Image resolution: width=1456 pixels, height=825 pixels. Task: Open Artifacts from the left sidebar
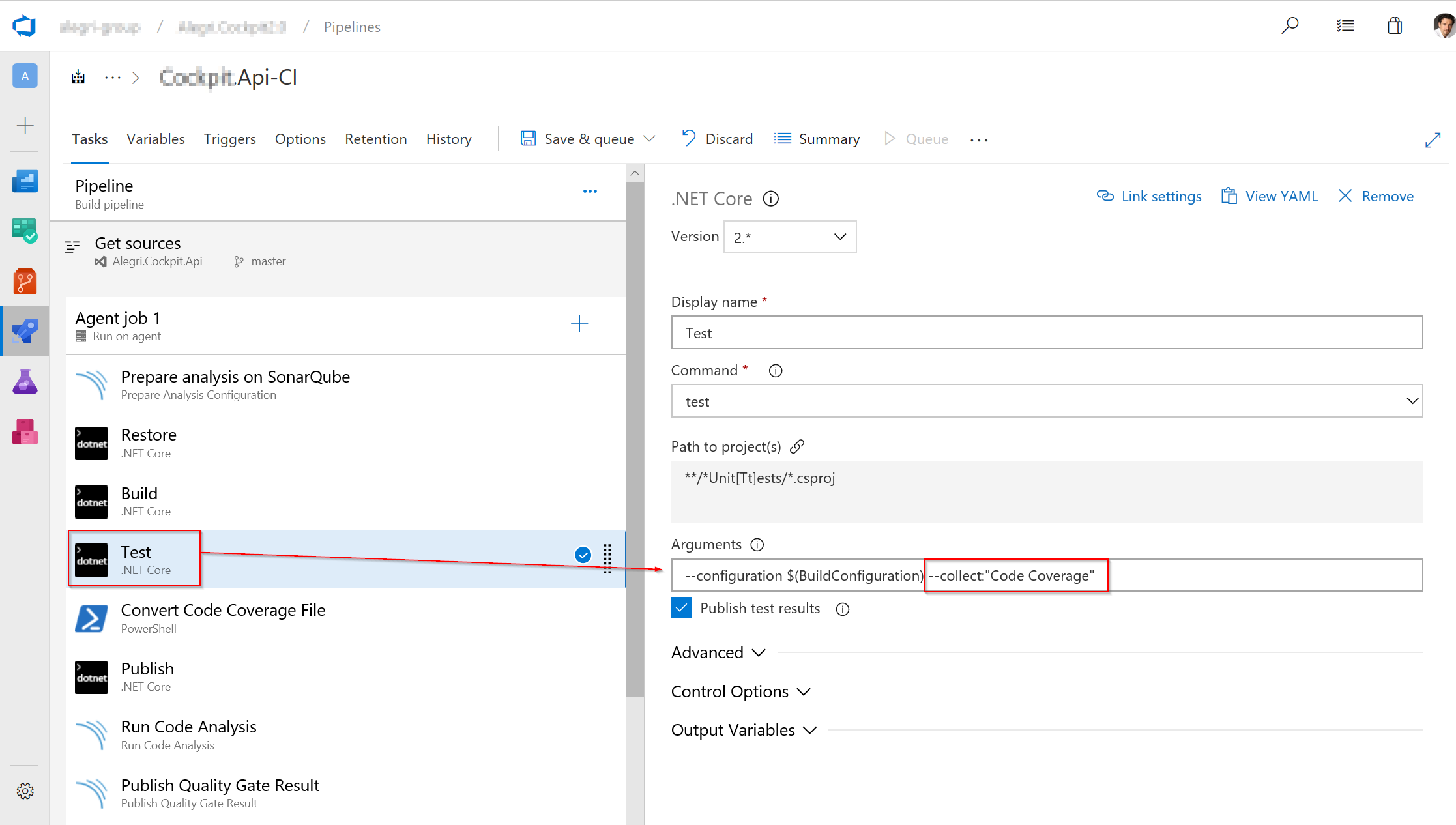coord(25,431)
